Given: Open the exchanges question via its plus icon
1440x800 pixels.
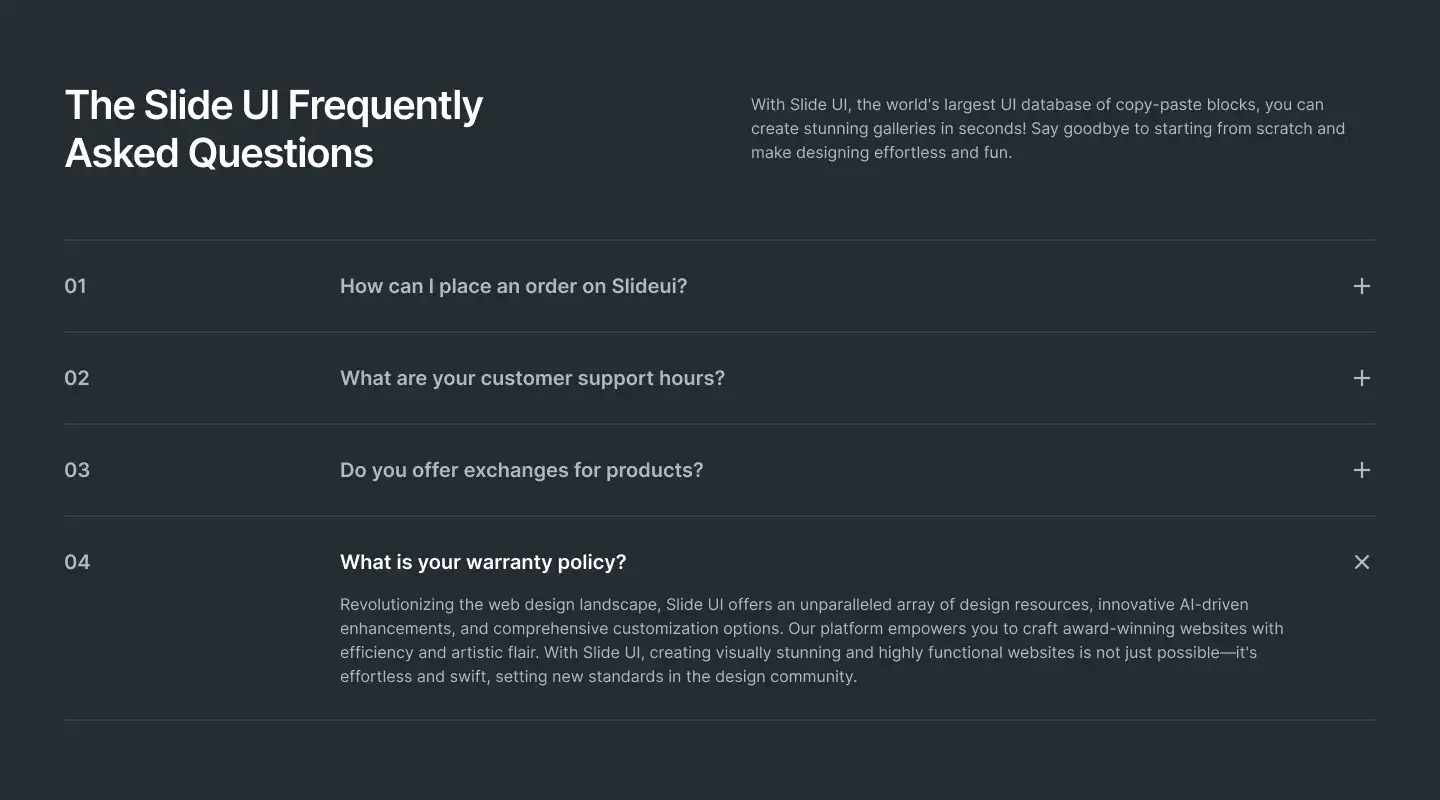Looking at the screenshot, I should 1361,470.
